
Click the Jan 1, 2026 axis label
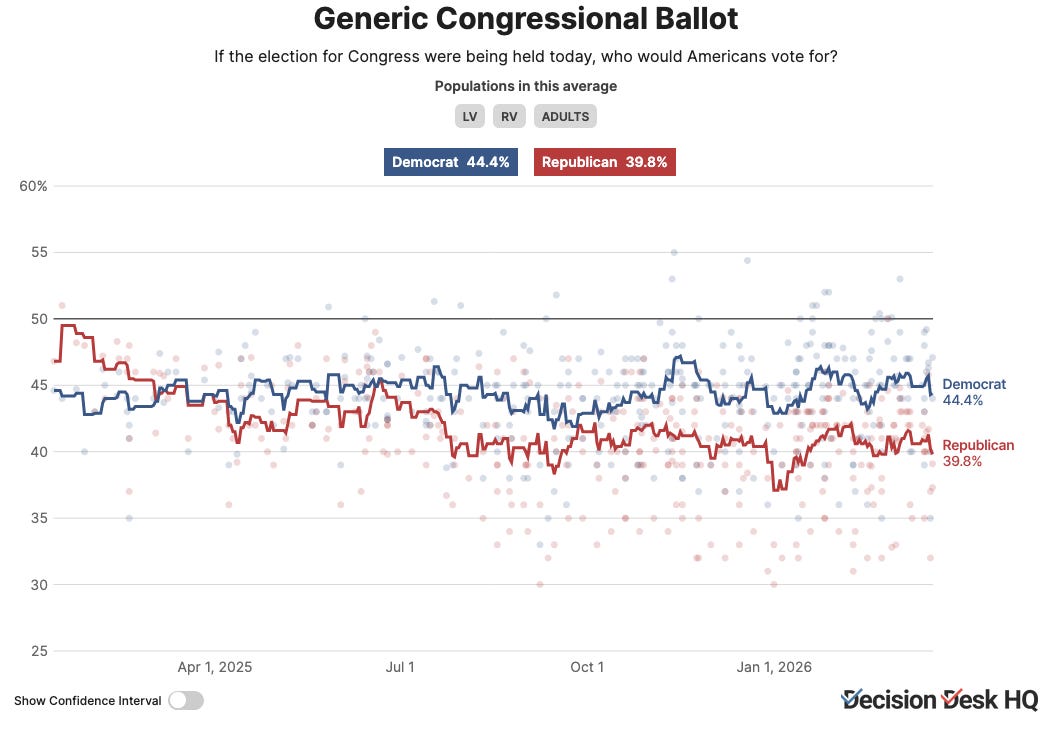tap(774, 667)
